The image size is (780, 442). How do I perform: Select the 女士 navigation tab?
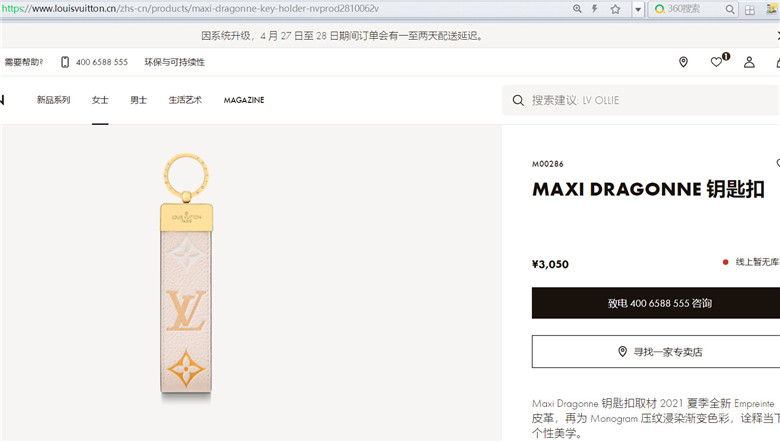point(100,100)
